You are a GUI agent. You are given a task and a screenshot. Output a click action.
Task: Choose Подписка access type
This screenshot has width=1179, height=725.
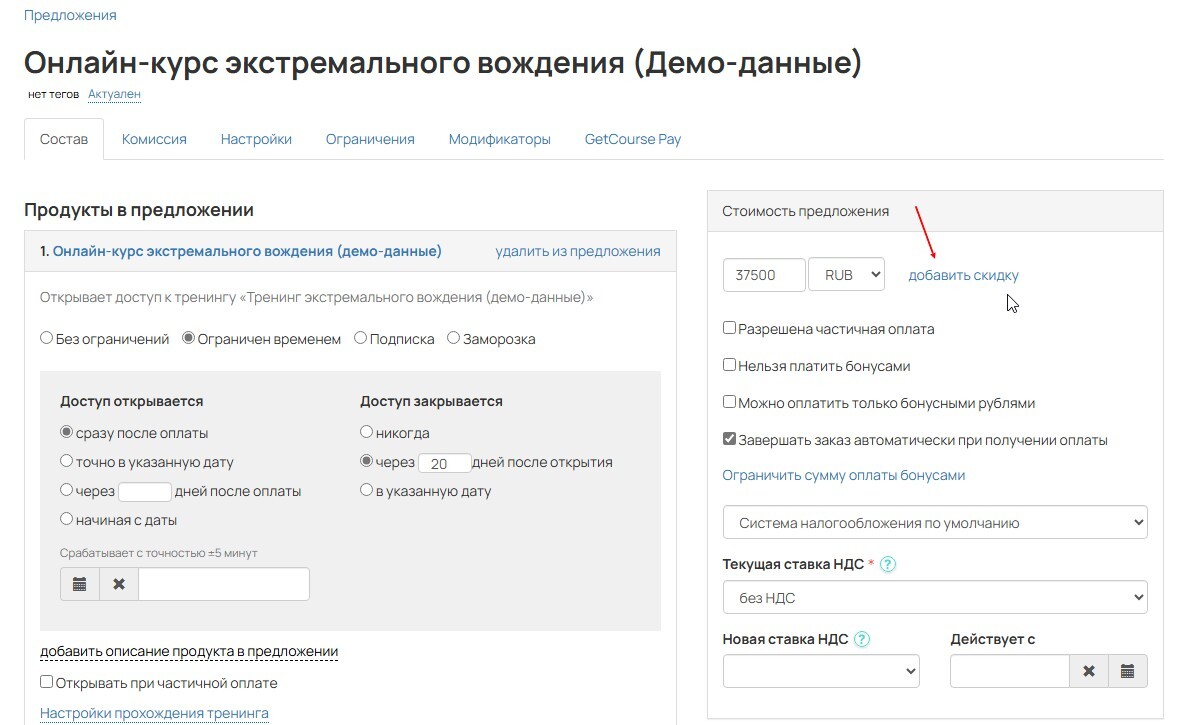pyautogui.click(x=361, y=338)
